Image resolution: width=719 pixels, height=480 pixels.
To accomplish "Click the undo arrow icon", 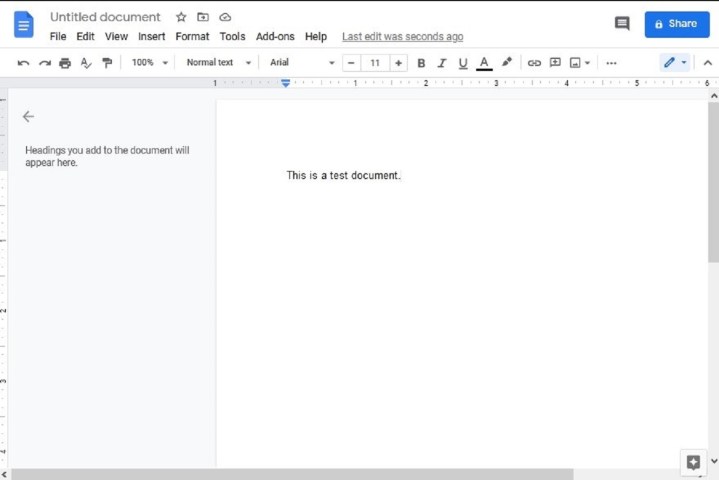I will (23, 63).
